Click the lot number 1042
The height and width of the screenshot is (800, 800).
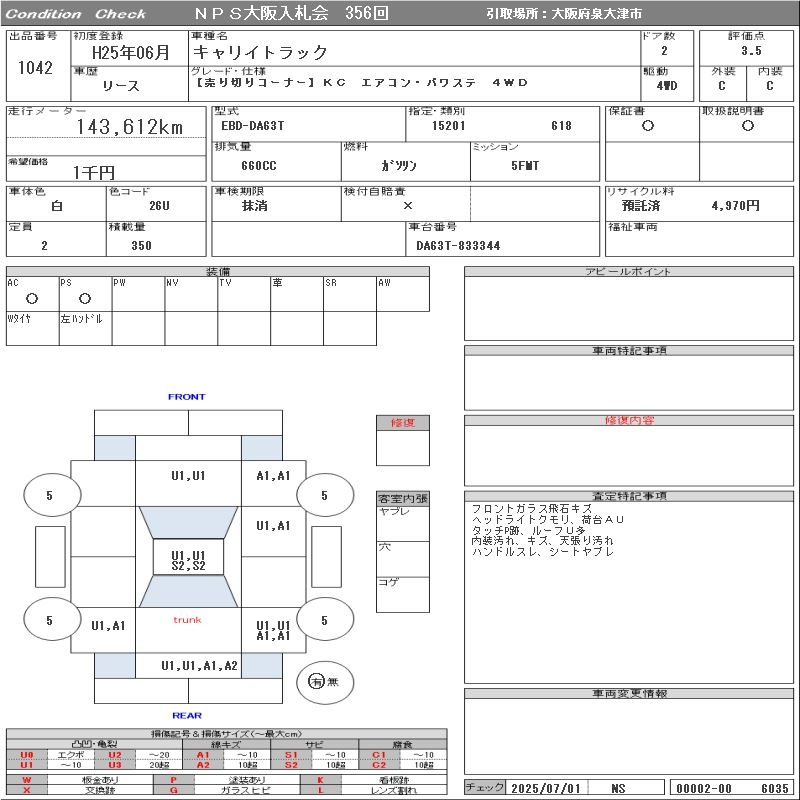35,68
